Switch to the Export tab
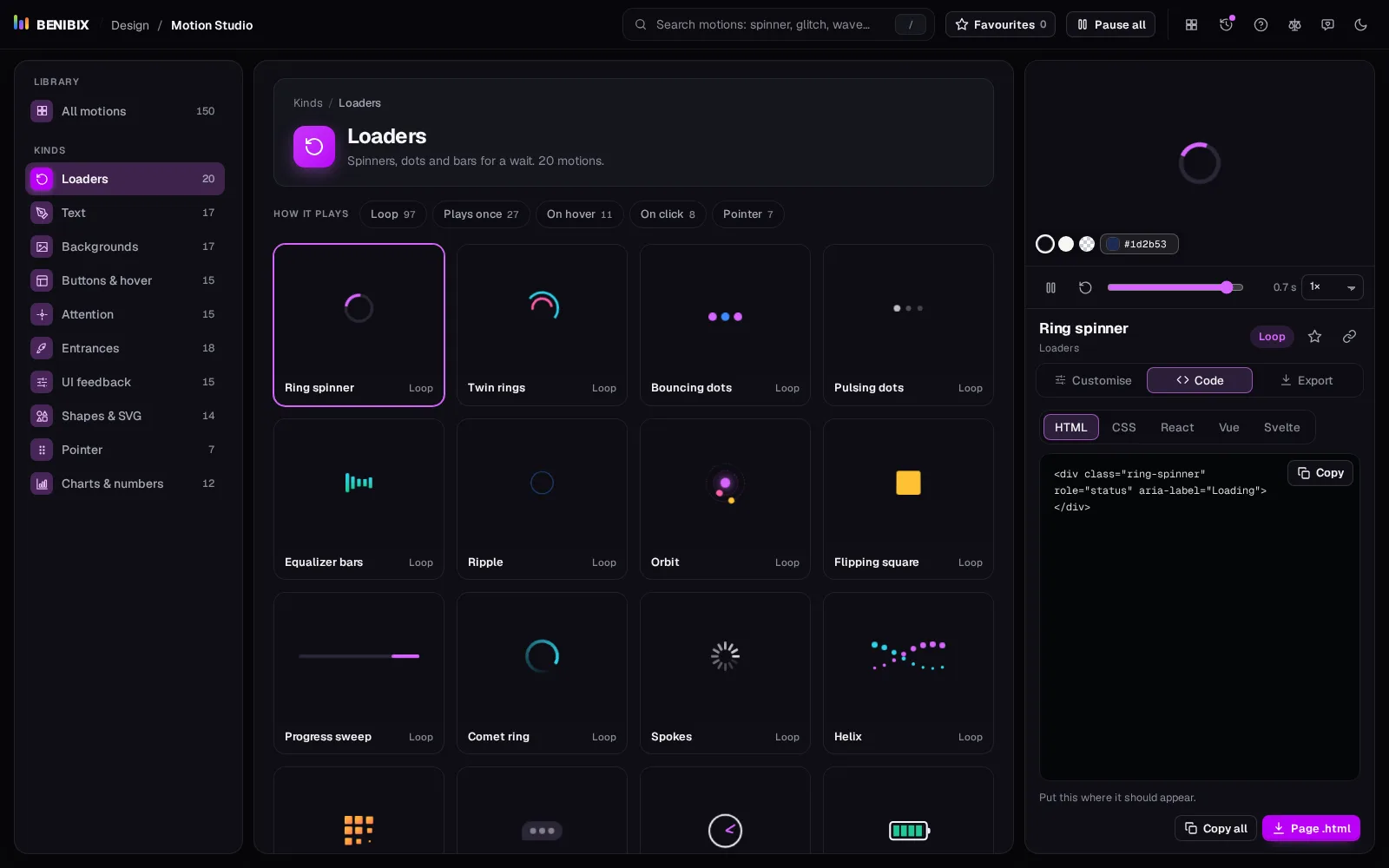This screenshot has height=868, width=1389. (x=1307, y=380)
